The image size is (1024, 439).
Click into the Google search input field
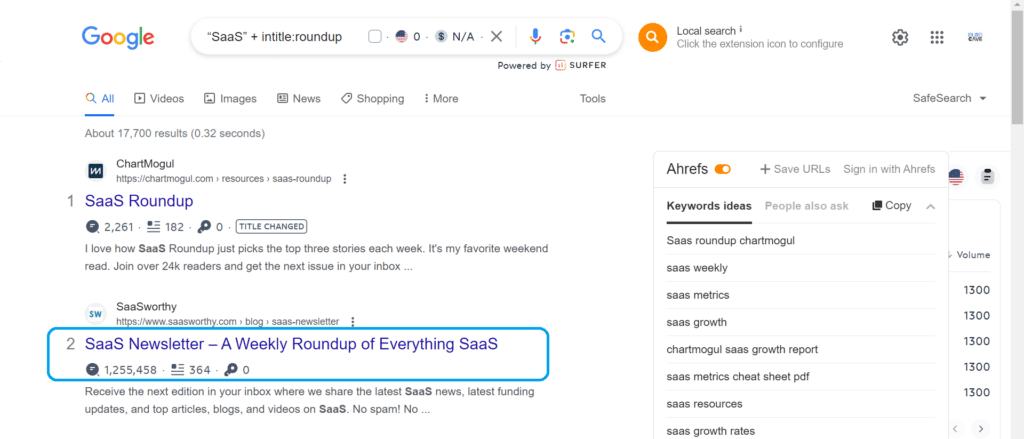[x=274, y=37]
